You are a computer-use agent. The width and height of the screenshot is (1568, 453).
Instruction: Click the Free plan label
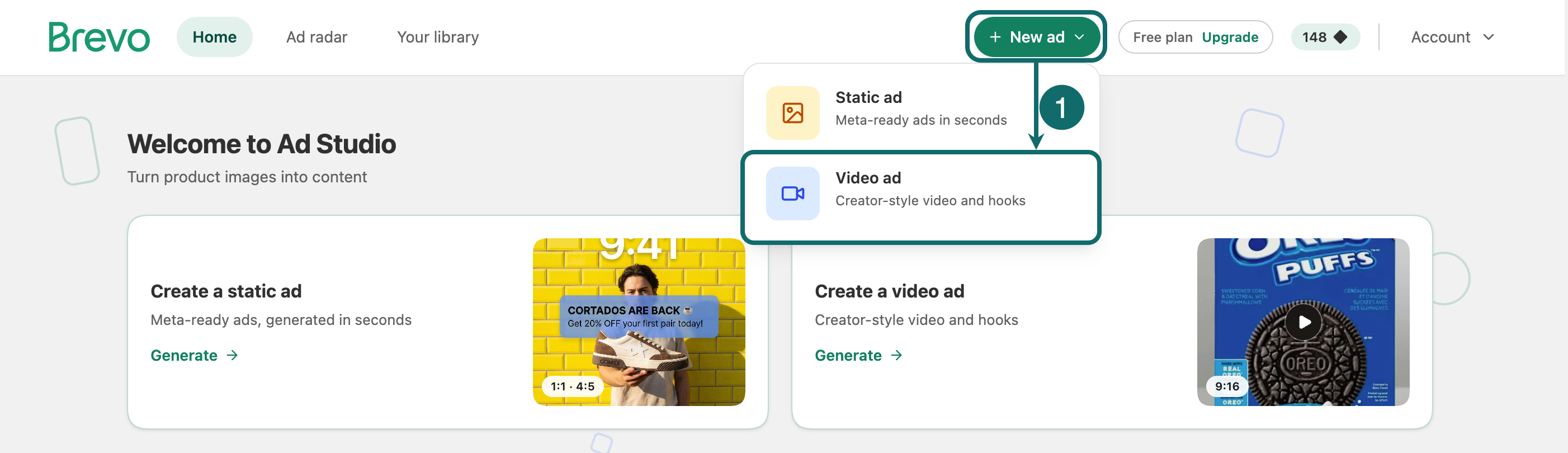(1162, 37)
